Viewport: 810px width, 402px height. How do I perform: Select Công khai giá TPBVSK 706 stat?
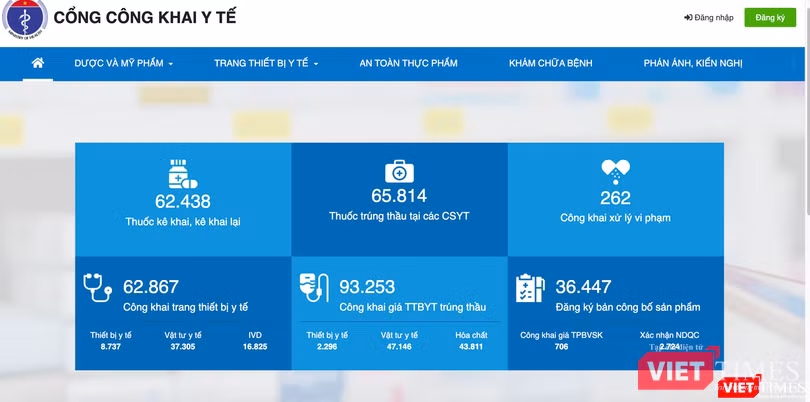tap(562, 341)
